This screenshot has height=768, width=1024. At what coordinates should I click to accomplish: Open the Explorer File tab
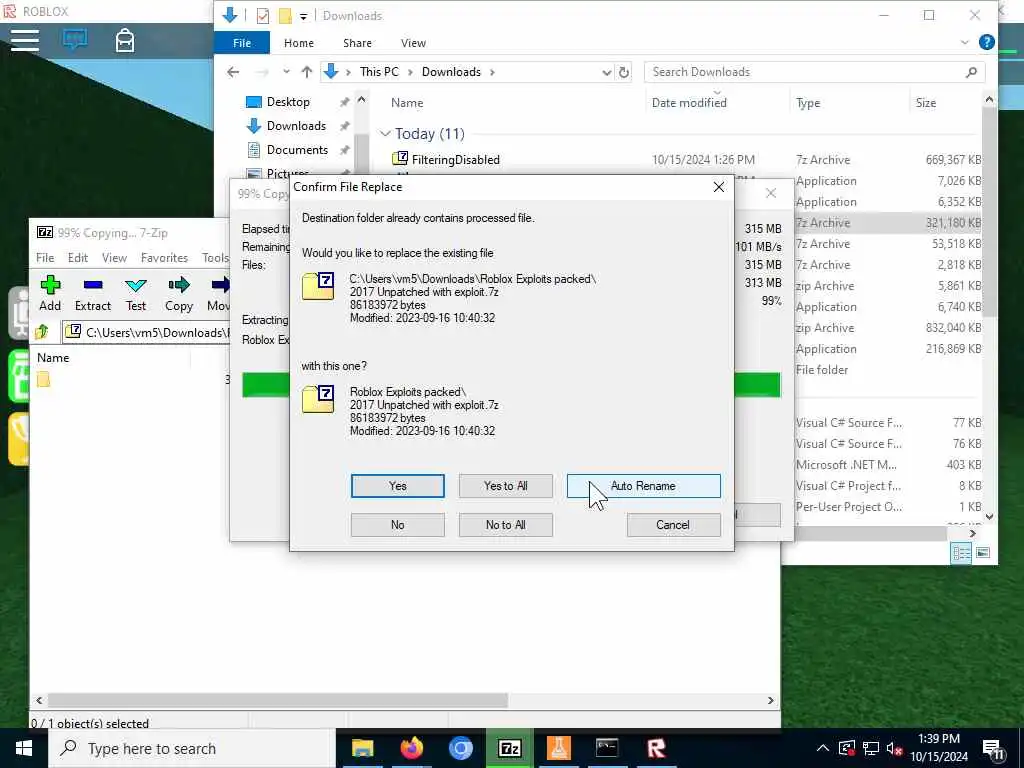tap(242, 43)
